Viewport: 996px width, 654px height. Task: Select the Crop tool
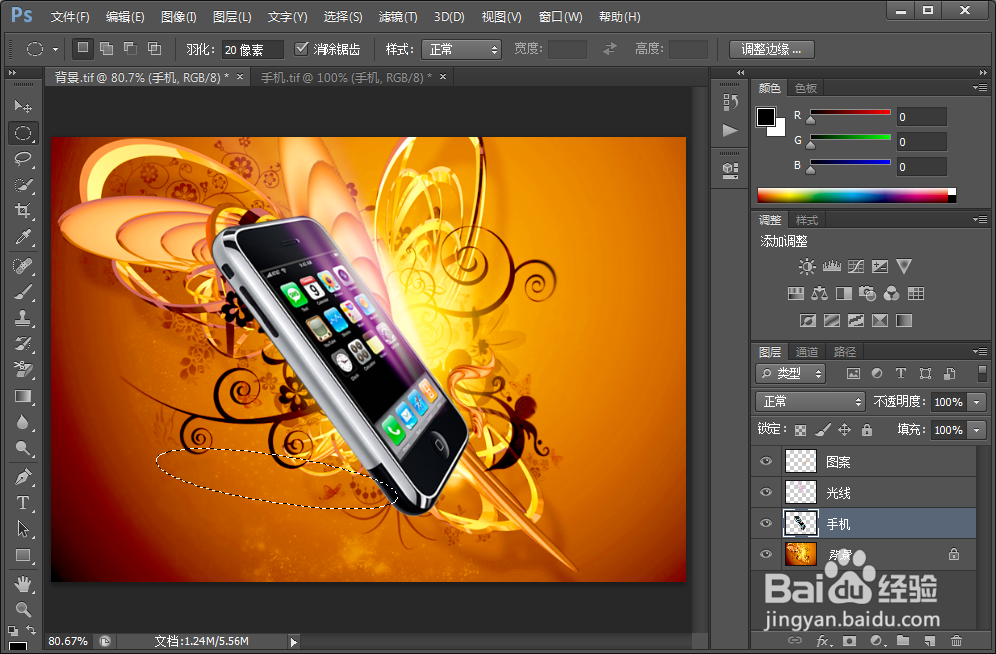(23, 211)
